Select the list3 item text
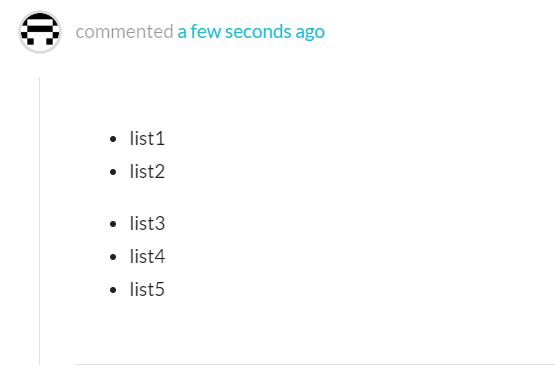The width and height of the screenshot is (555, 390). point(147,223)
